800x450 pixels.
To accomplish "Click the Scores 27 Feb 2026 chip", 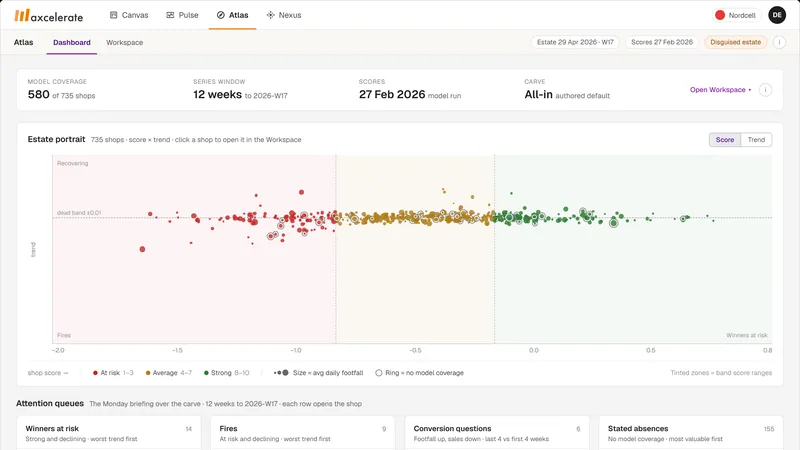I will [x=662, y=42].
